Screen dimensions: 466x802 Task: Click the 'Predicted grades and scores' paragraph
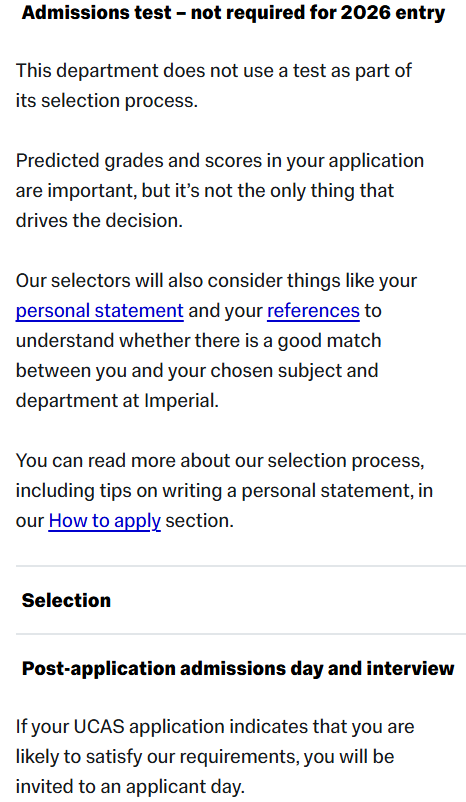[x=220, y=190]
